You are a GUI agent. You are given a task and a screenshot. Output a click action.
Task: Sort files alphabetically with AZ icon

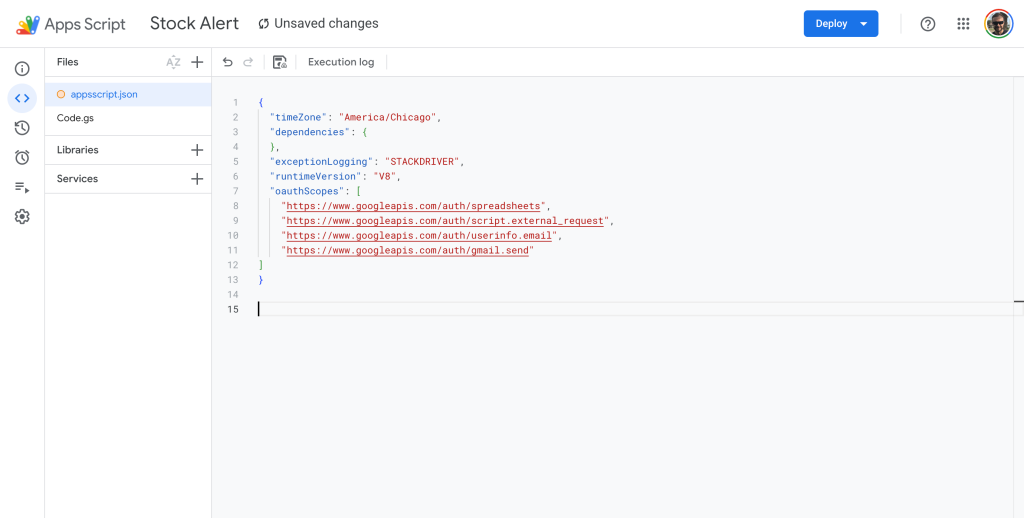[173, 62]
